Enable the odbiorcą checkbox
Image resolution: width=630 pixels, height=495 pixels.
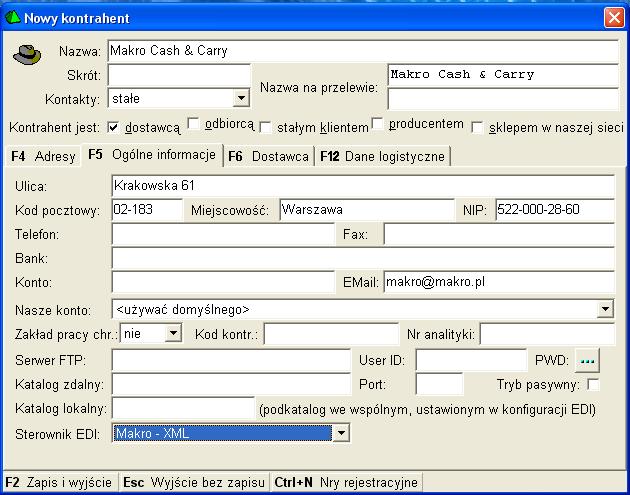click(x=193, y=123)
